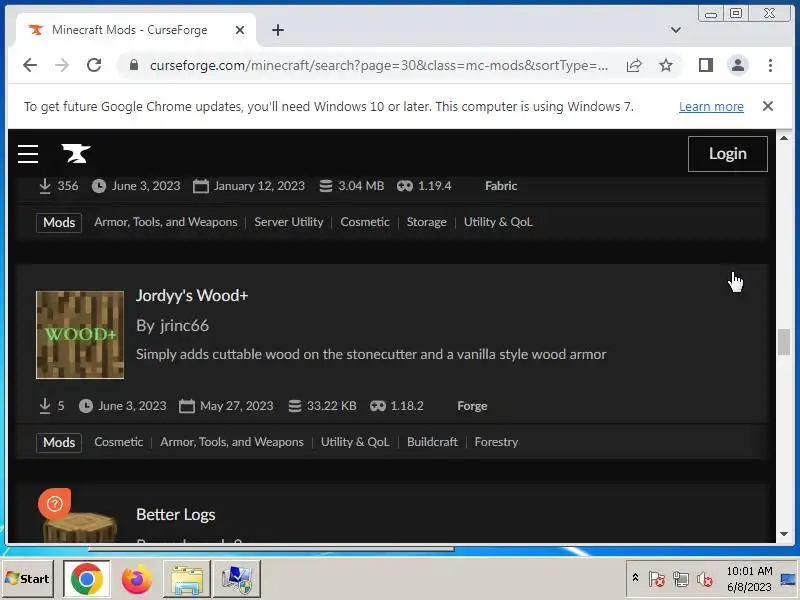This screenshot has height=600, width=800.
Task: Go back to the previous page
Action: coord(30,65)
